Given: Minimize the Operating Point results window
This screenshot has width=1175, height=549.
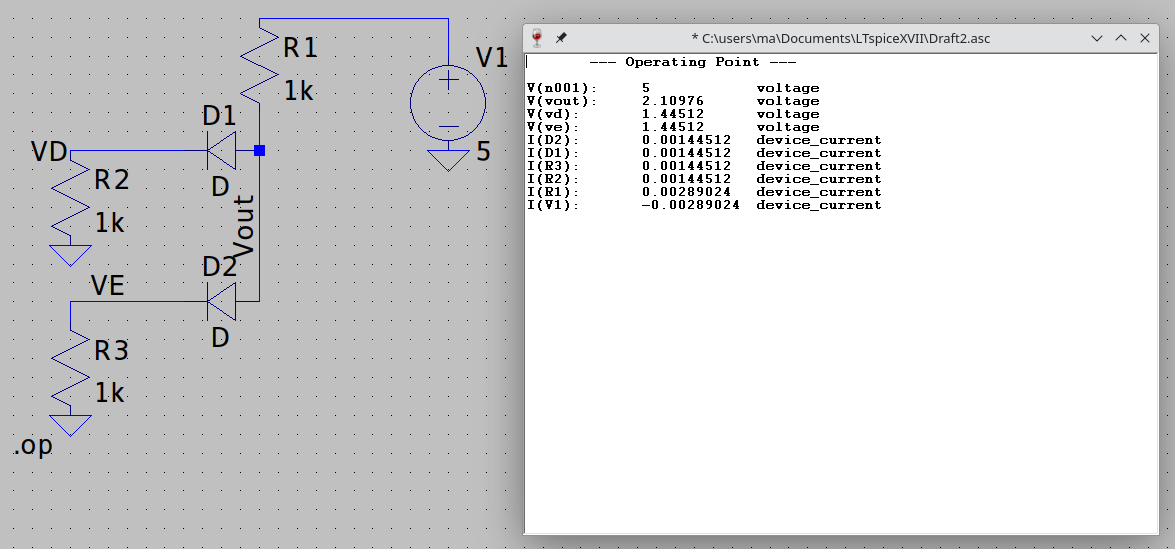Looking at the screenshot, I should pos(1099,38).
